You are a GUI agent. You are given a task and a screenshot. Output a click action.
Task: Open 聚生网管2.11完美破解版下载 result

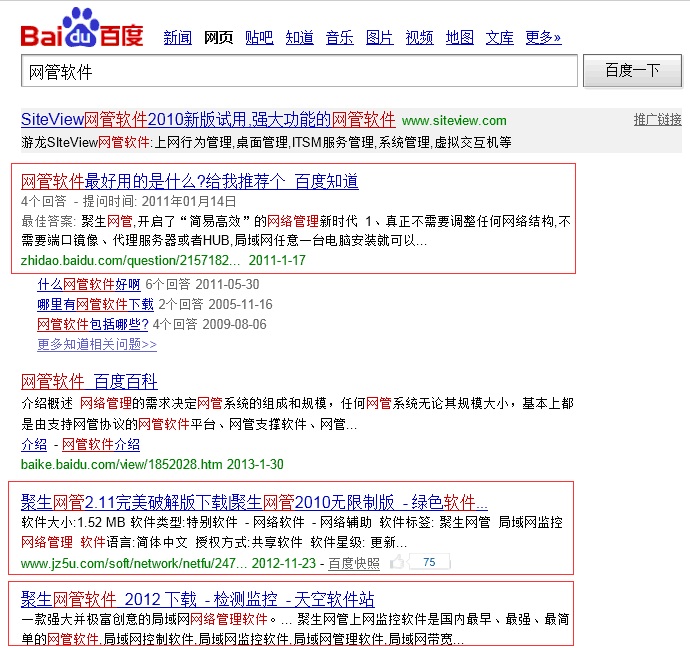[254, 502]
